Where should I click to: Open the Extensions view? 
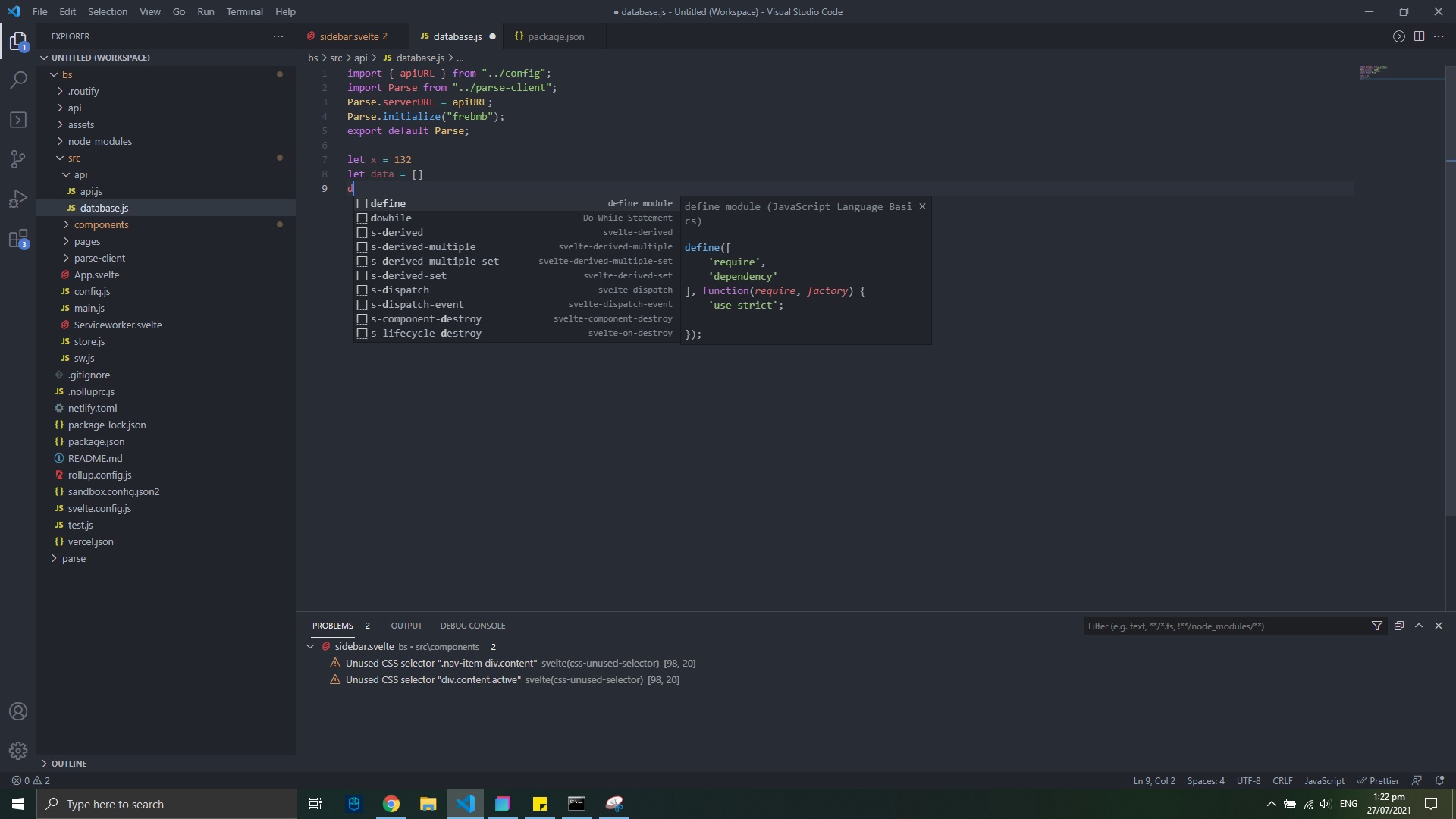17,239
